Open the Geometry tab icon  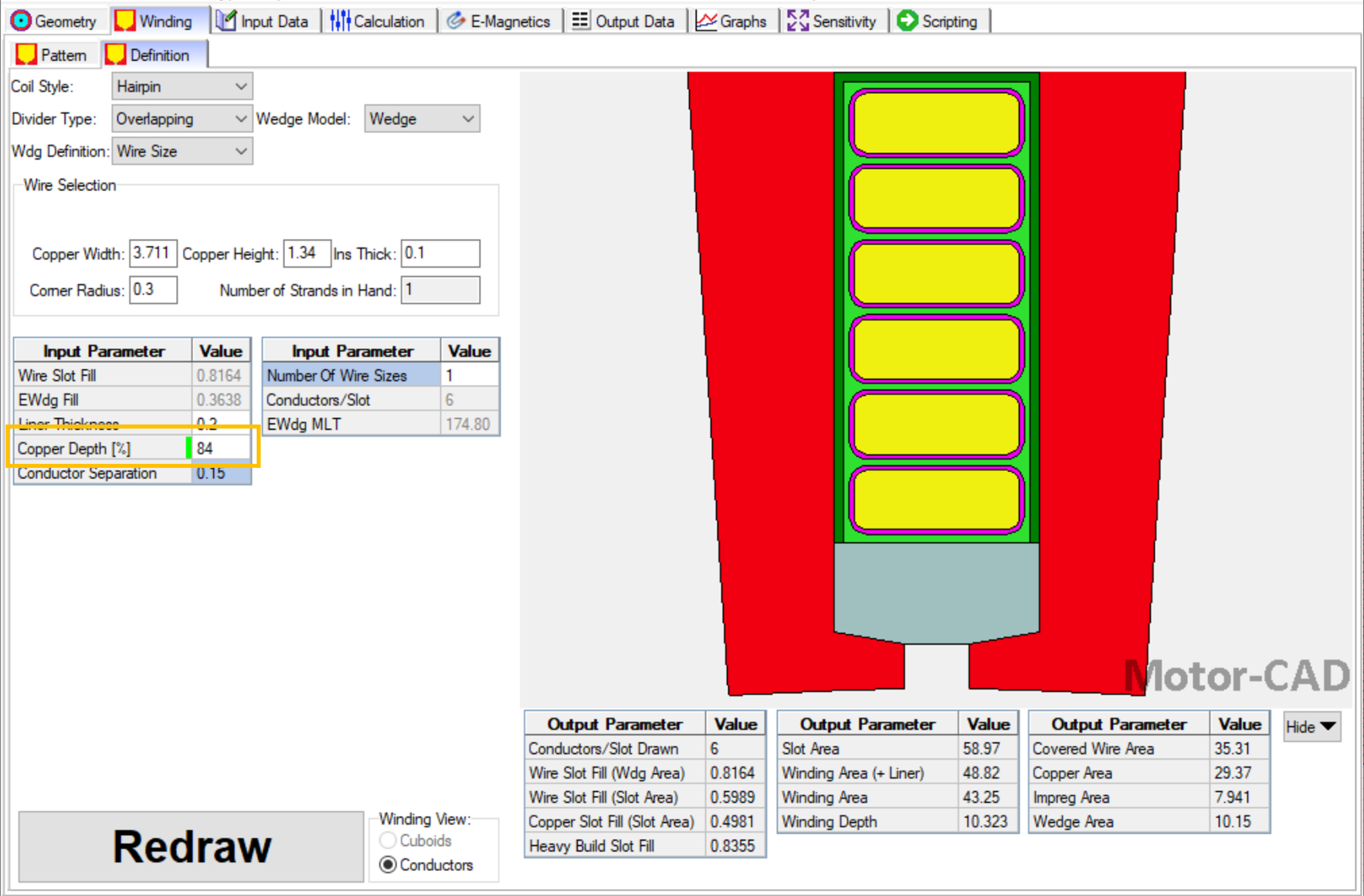[20, 20]
